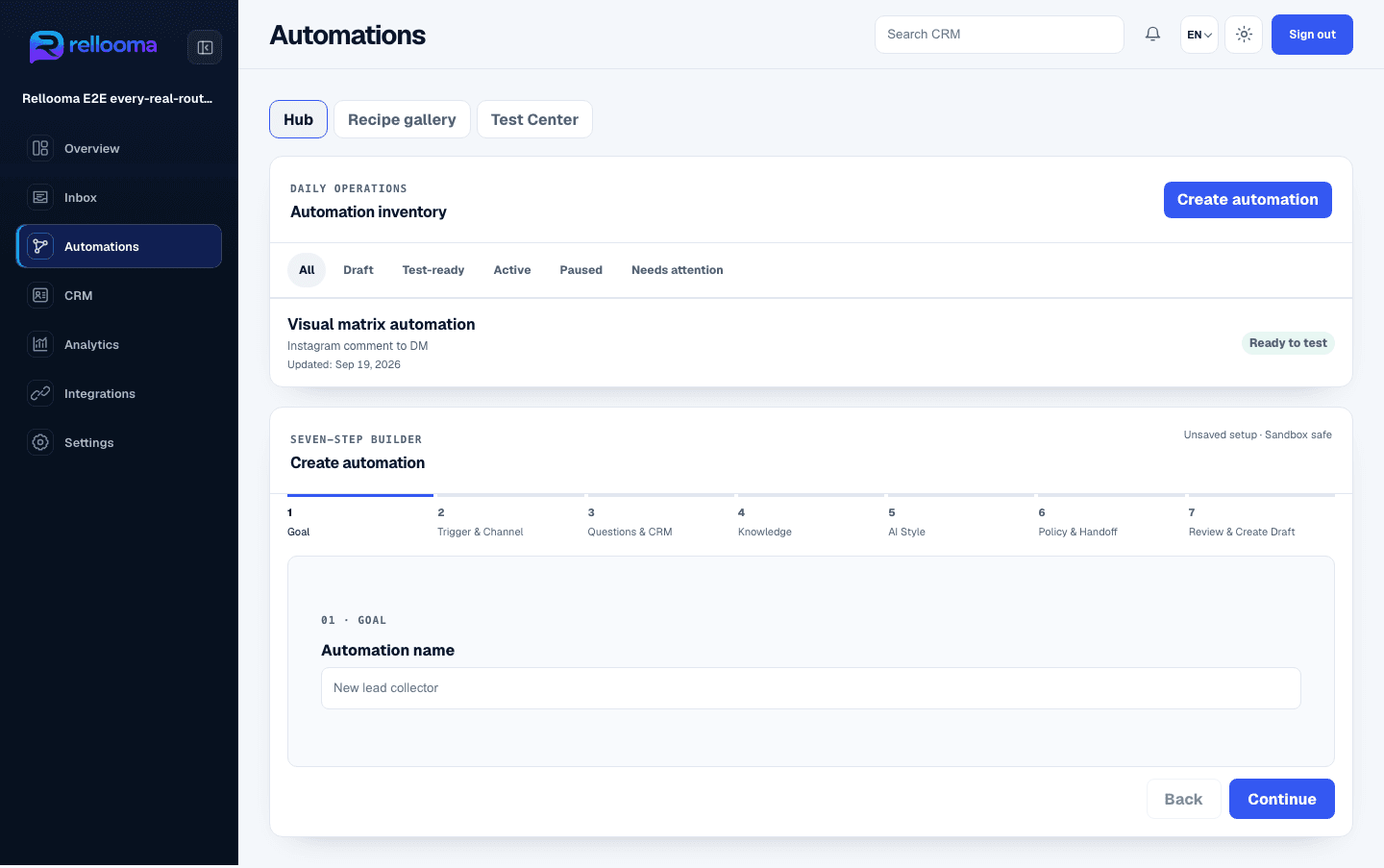Go to step 7 Review & Create Draft

click(1261, 520)
